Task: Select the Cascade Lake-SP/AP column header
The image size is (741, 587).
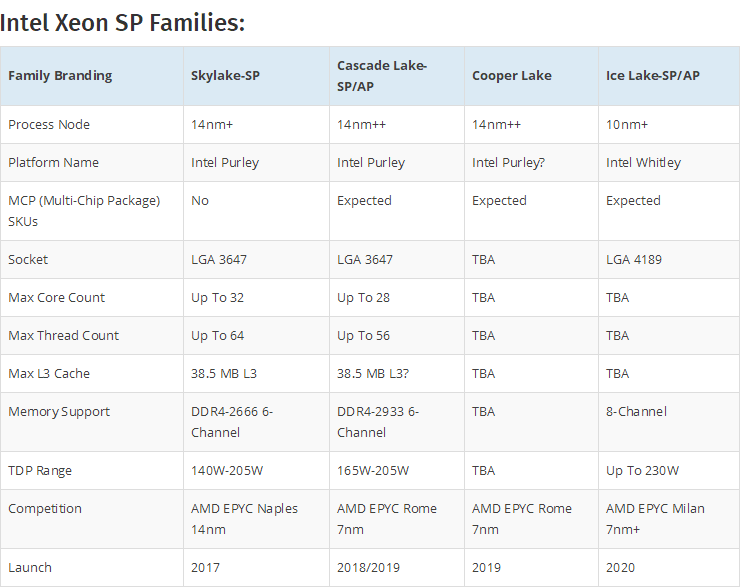Action: coord(382,76)
